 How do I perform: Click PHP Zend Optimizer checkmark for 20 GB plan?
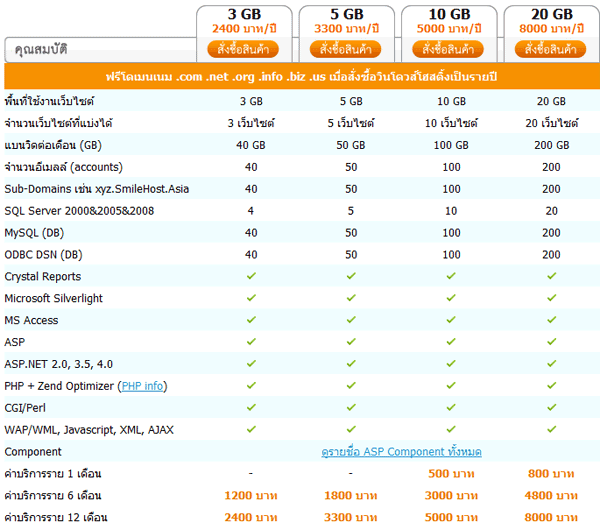(x=551, y=385)
